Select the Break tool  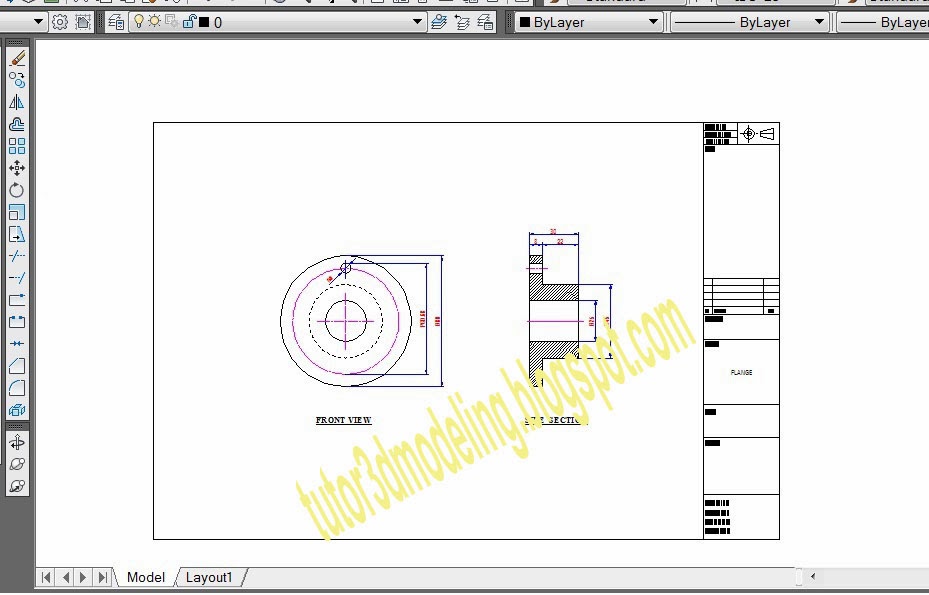(x=17, y=322)
